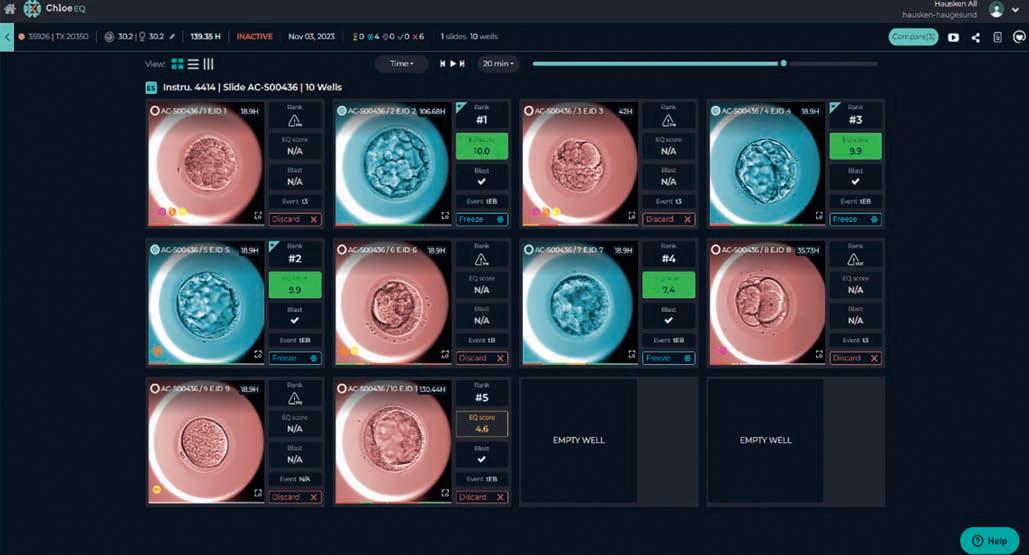
Task: Click the time-lapse slider handle
Action: 783,64
